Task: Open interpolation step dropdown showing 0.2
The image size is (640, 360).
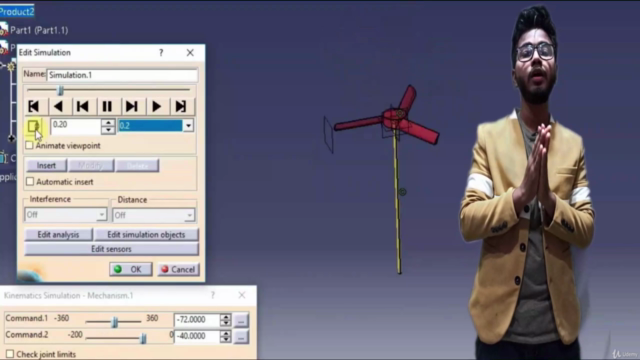Action: coord(188,126)
